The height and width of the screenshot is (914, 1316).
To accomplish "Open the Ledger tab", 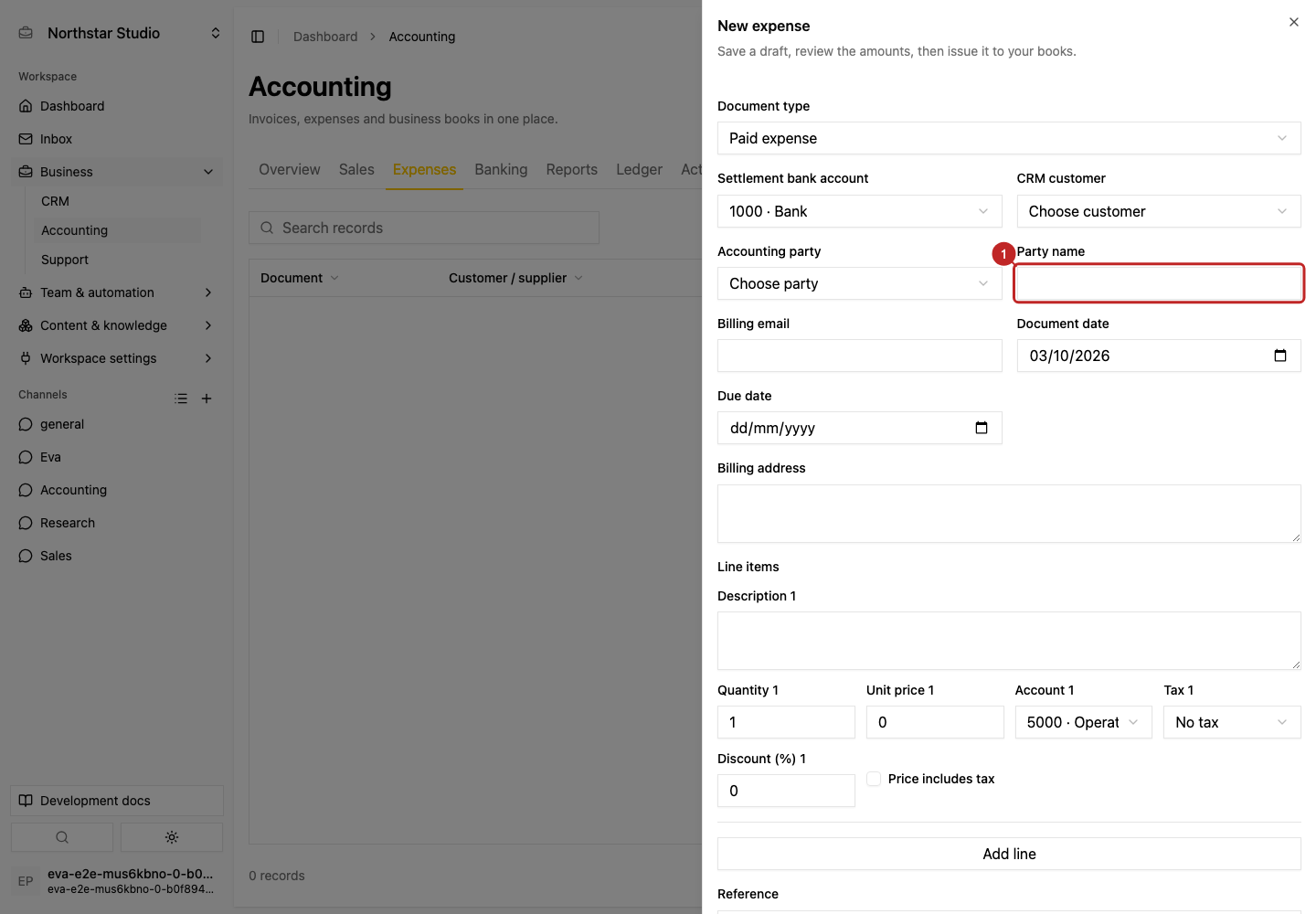I will [x=639, y=169].
